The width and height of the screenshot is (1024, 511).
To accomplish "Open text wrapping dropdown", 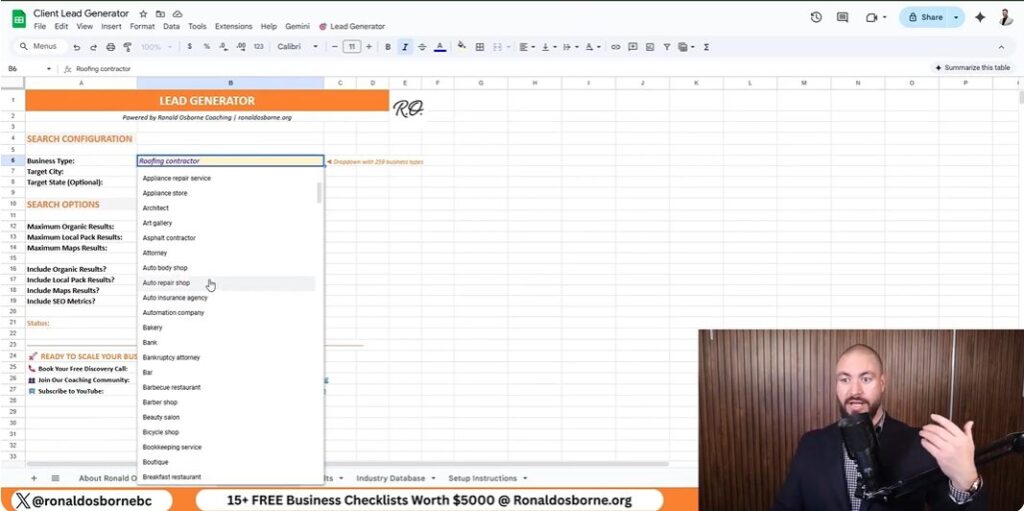I will (569, 47).
